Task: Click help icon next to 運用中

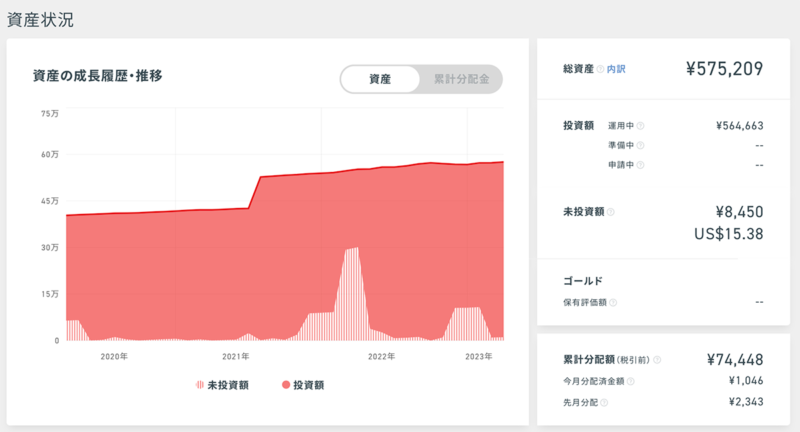Action: [640, 125]
